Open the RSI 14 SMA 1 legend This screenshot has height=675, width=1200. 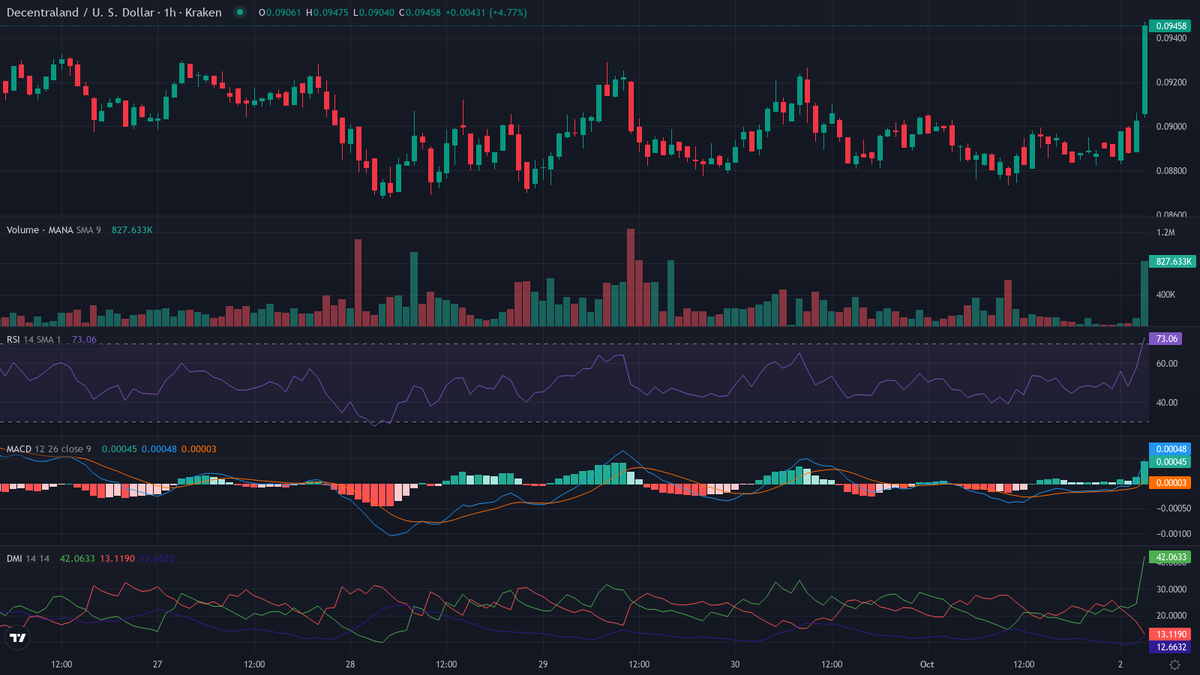34,340
